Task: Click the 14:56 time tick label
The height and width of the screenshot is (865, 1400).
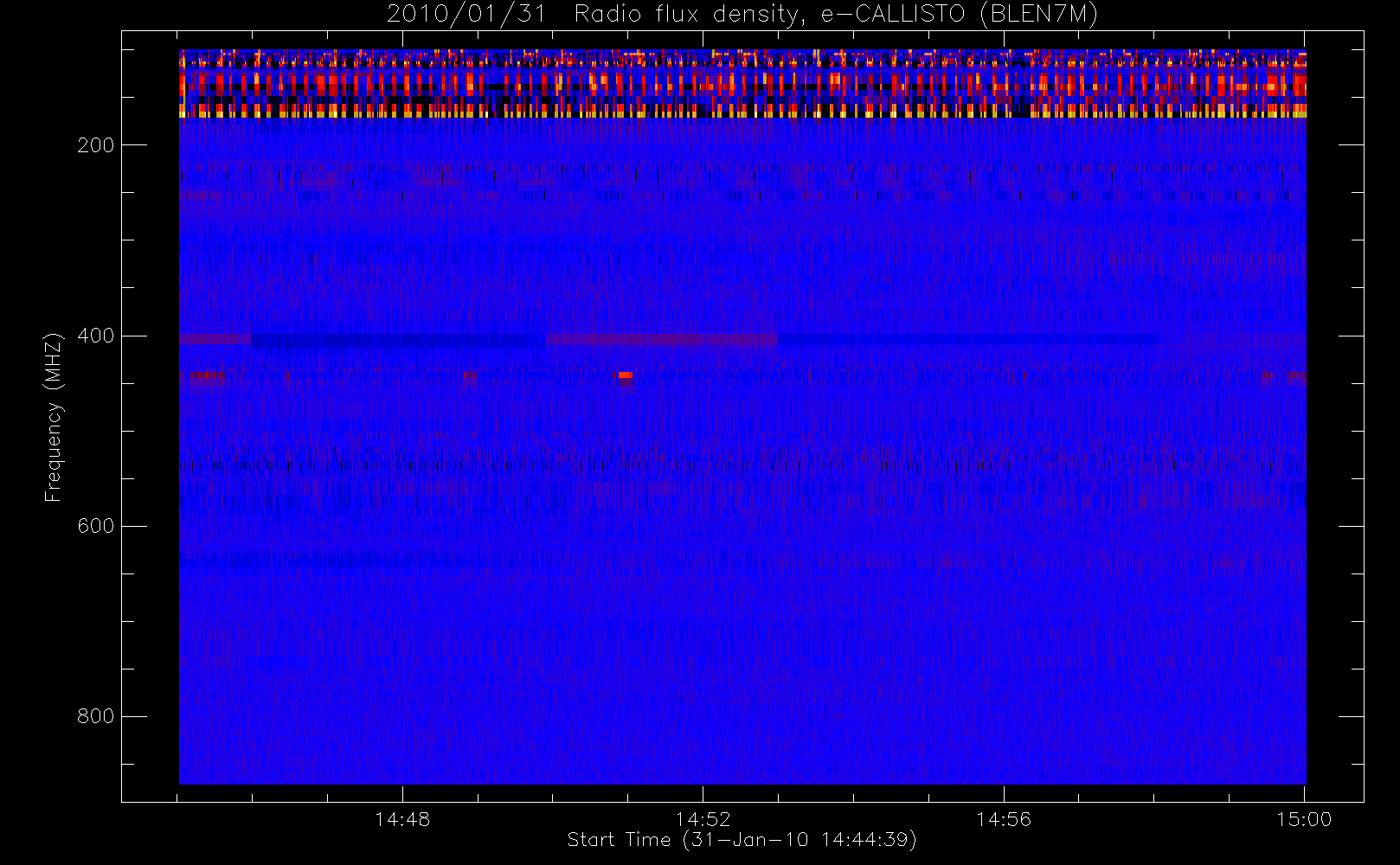Action: point(1004,819)
